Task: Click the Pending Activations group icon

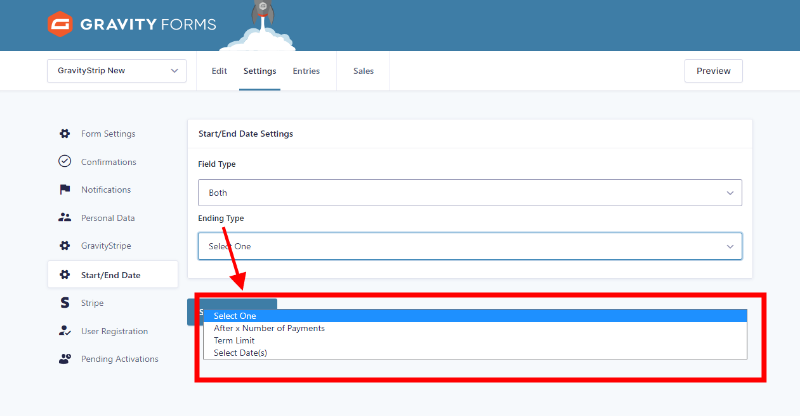Action: 65,359
